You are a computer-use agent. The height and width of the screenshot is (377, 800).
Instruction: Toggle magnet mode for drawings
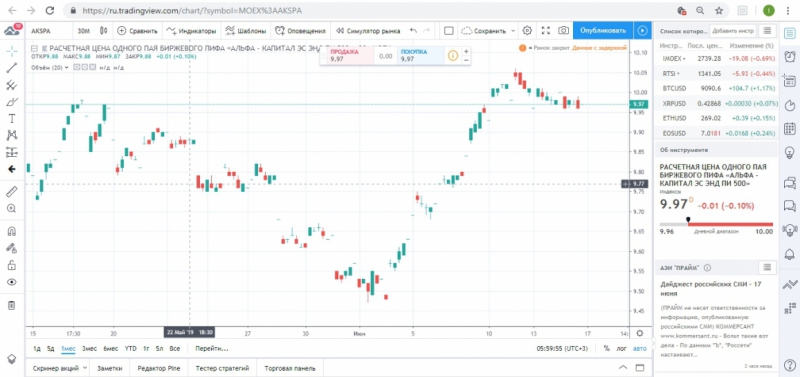tap(12, 231)
